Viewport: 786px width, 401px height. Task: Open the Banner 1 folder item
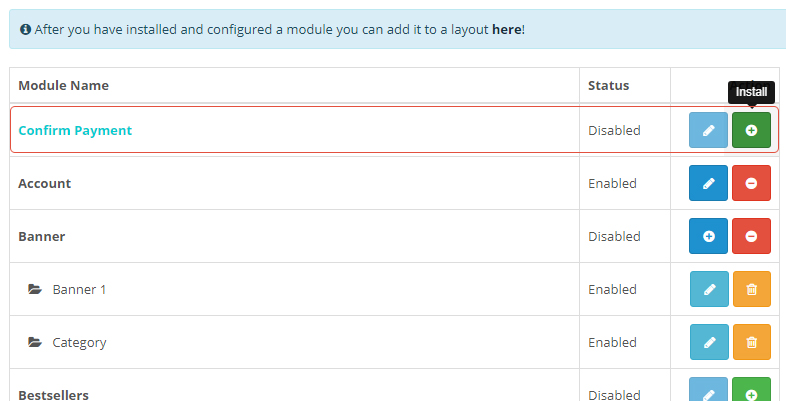[x=79, y=290]
